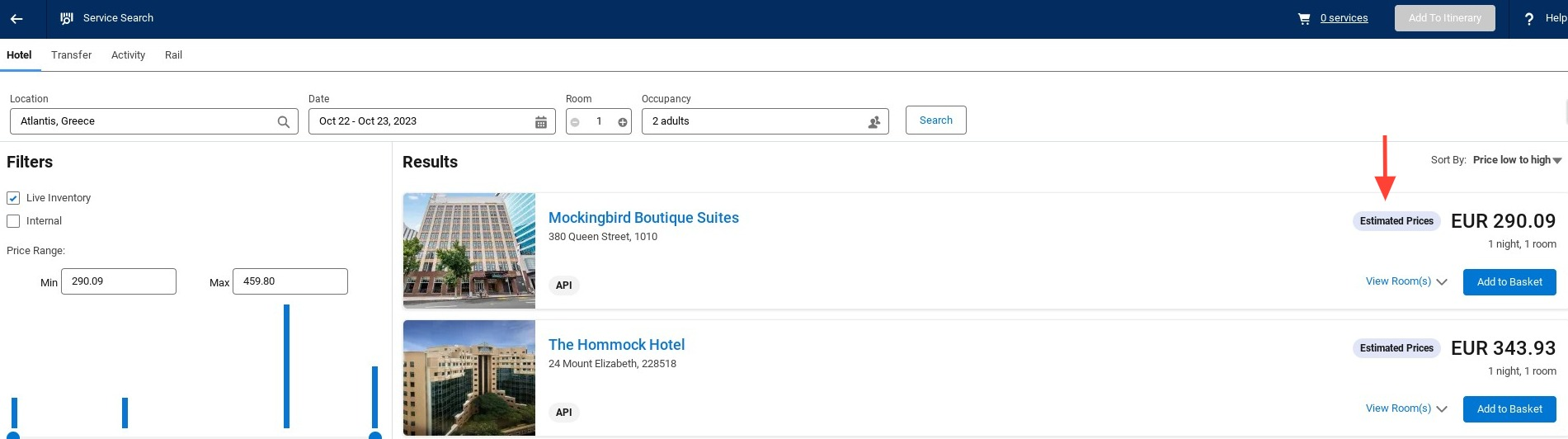This screenshot has height=439, width=1568.
Task: Decrease room count with minus icon
Action: point(575,122)
